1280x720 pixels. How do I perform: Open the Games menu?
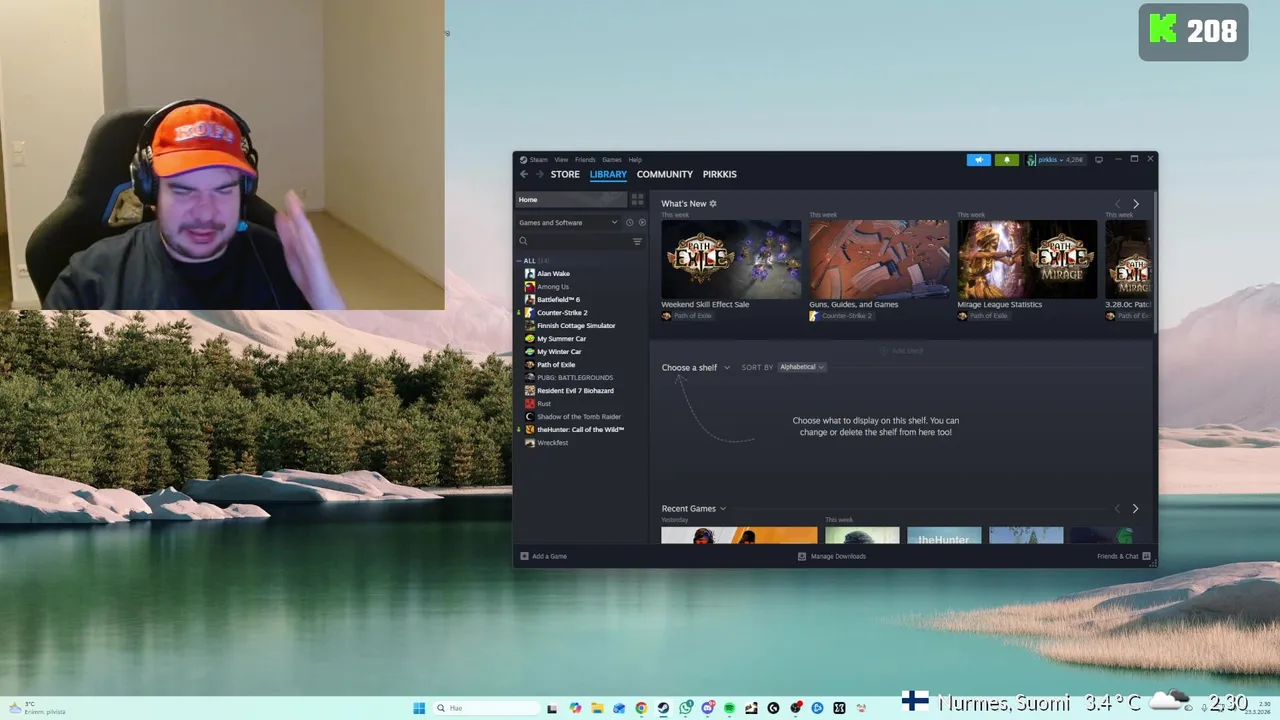point(611,160)
